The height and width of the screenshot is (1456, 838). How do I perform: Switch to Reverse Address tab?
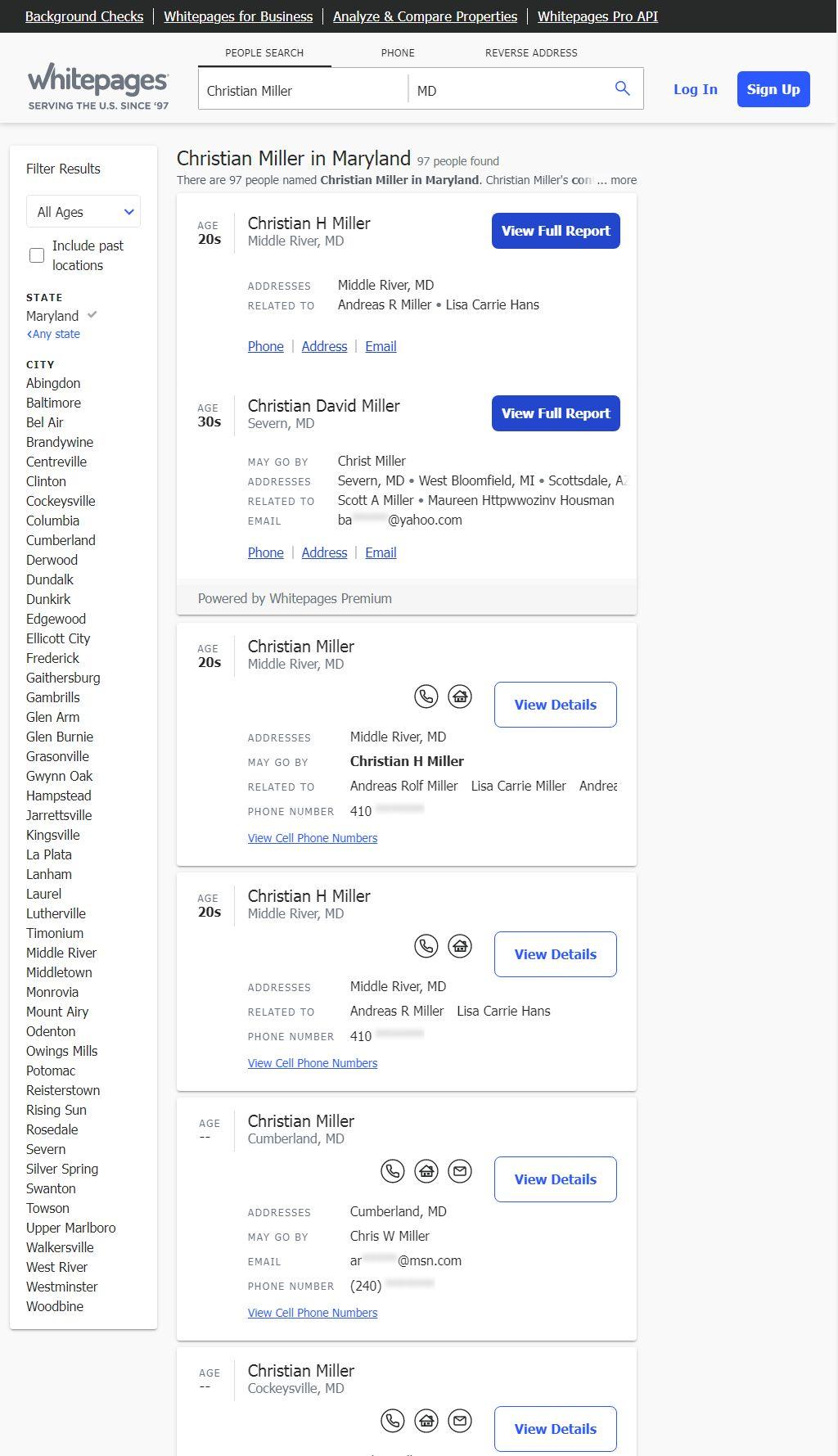coord(531,52)
